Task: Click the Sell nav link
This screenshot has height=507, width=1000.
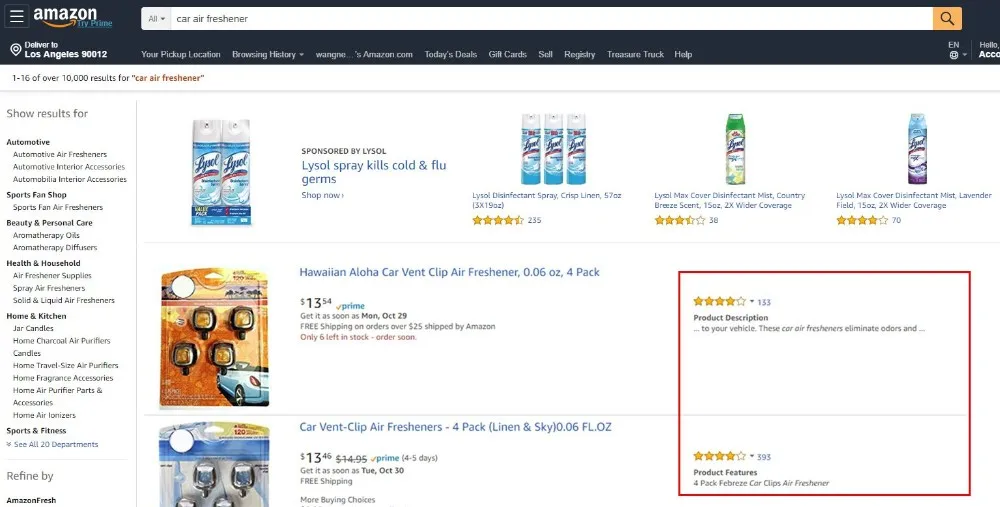Action: [545, 55]
